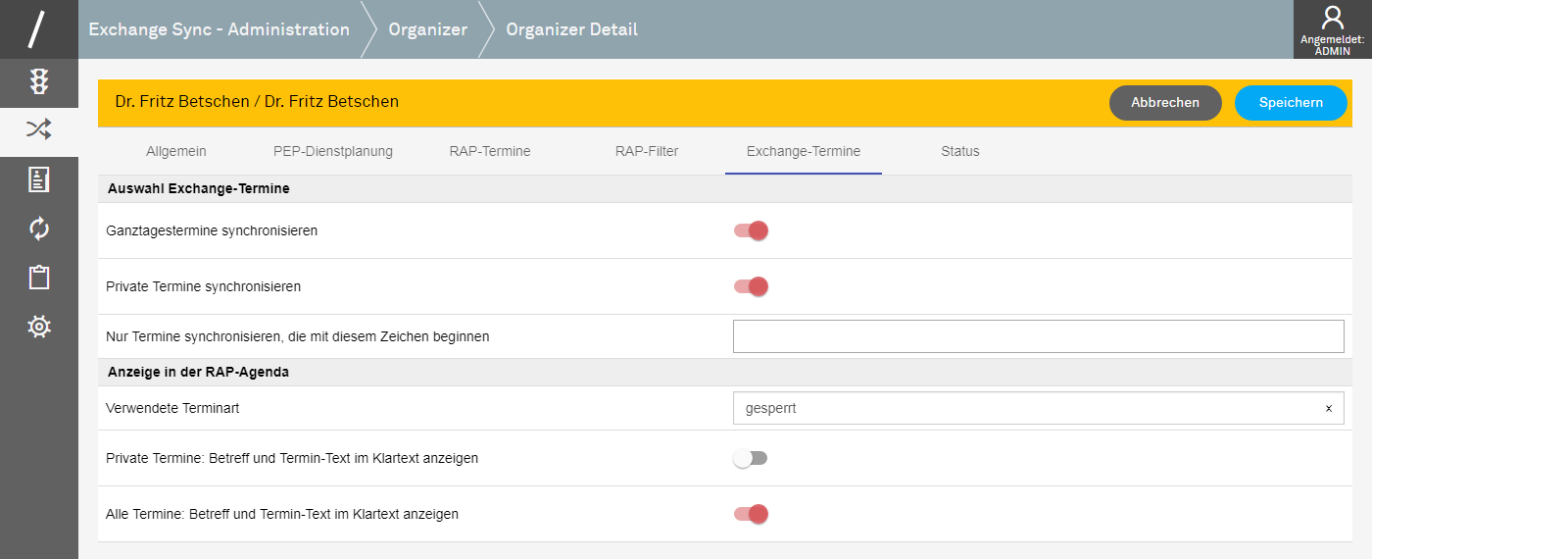Click the slash logo icon in sidebar
Viewport: 1568px width, 559px height.
pyautogui.click(x=37, y=29)
